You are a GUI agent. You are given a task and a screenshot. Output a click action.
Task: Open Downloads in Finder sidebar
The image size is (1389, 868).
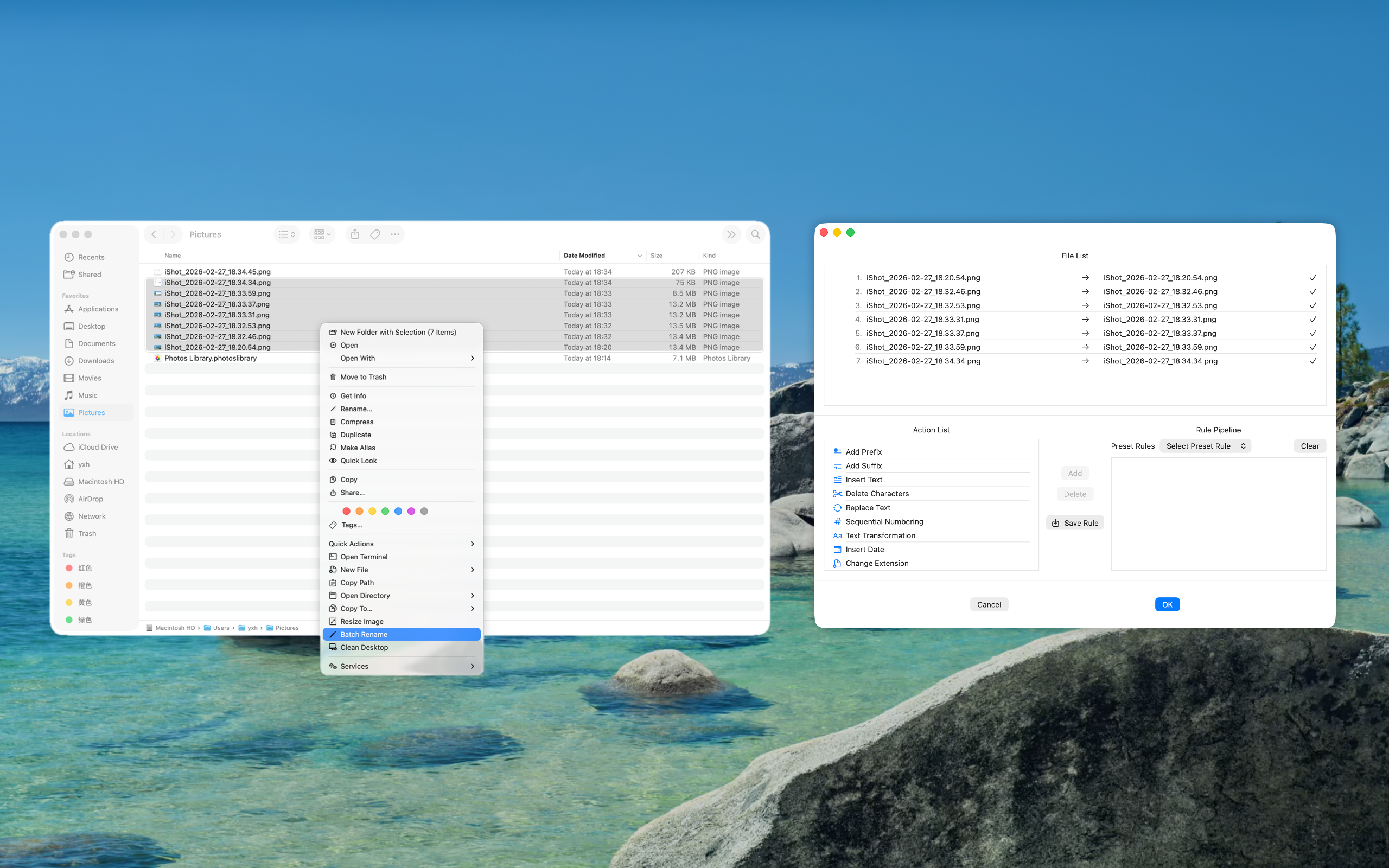click(96, 361)
